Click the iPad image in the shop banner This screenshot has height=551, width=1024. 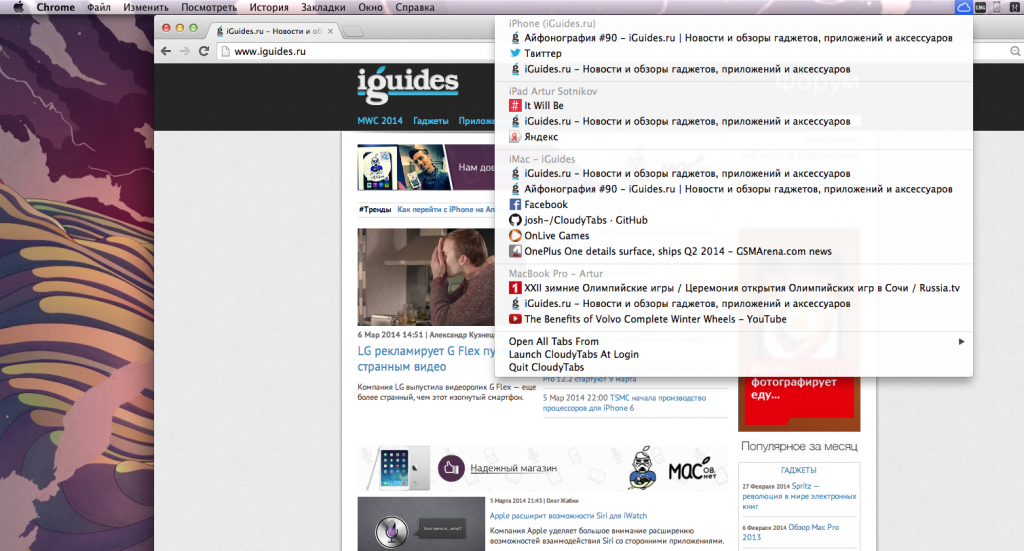coord(399,468)
